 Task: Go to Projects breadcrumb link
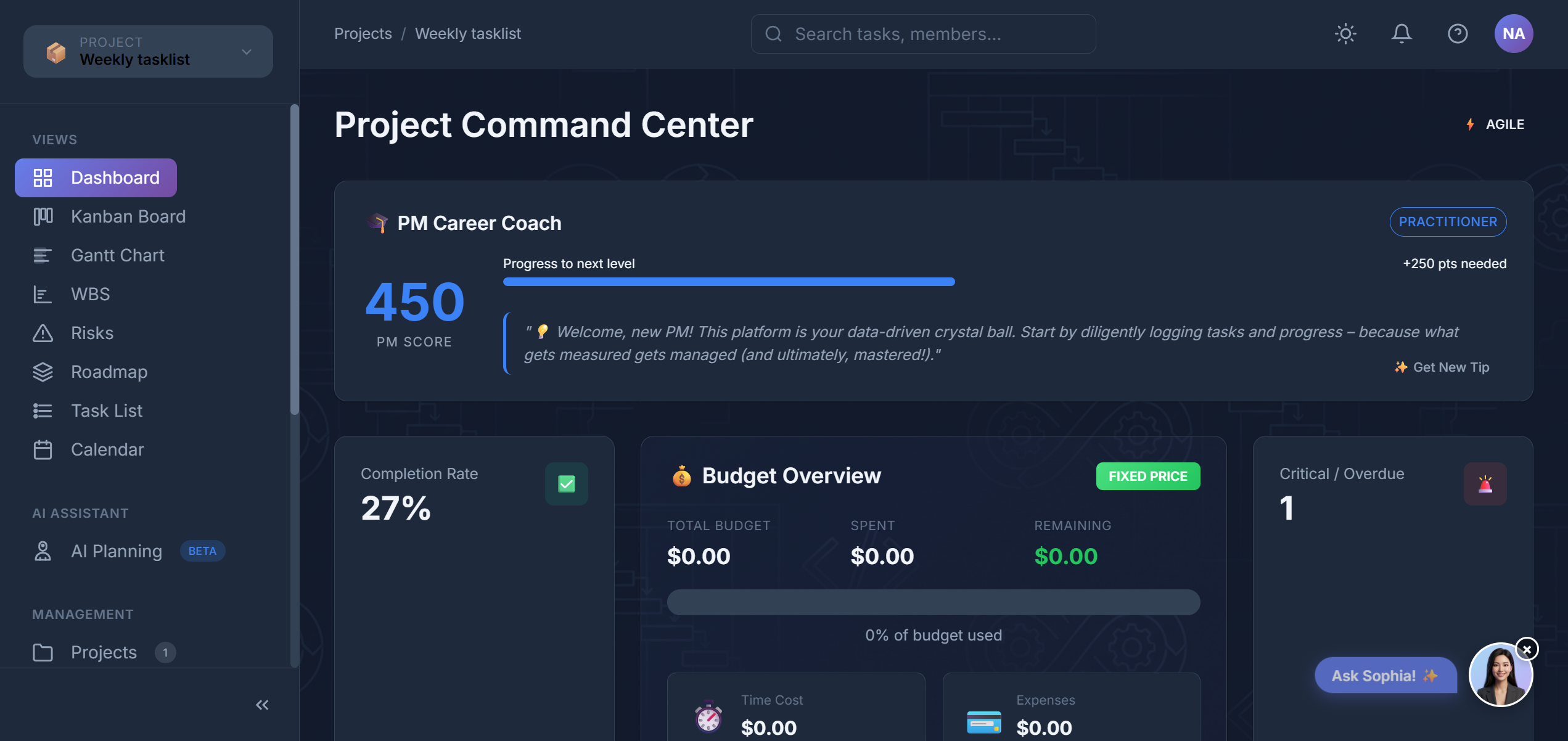363,33
